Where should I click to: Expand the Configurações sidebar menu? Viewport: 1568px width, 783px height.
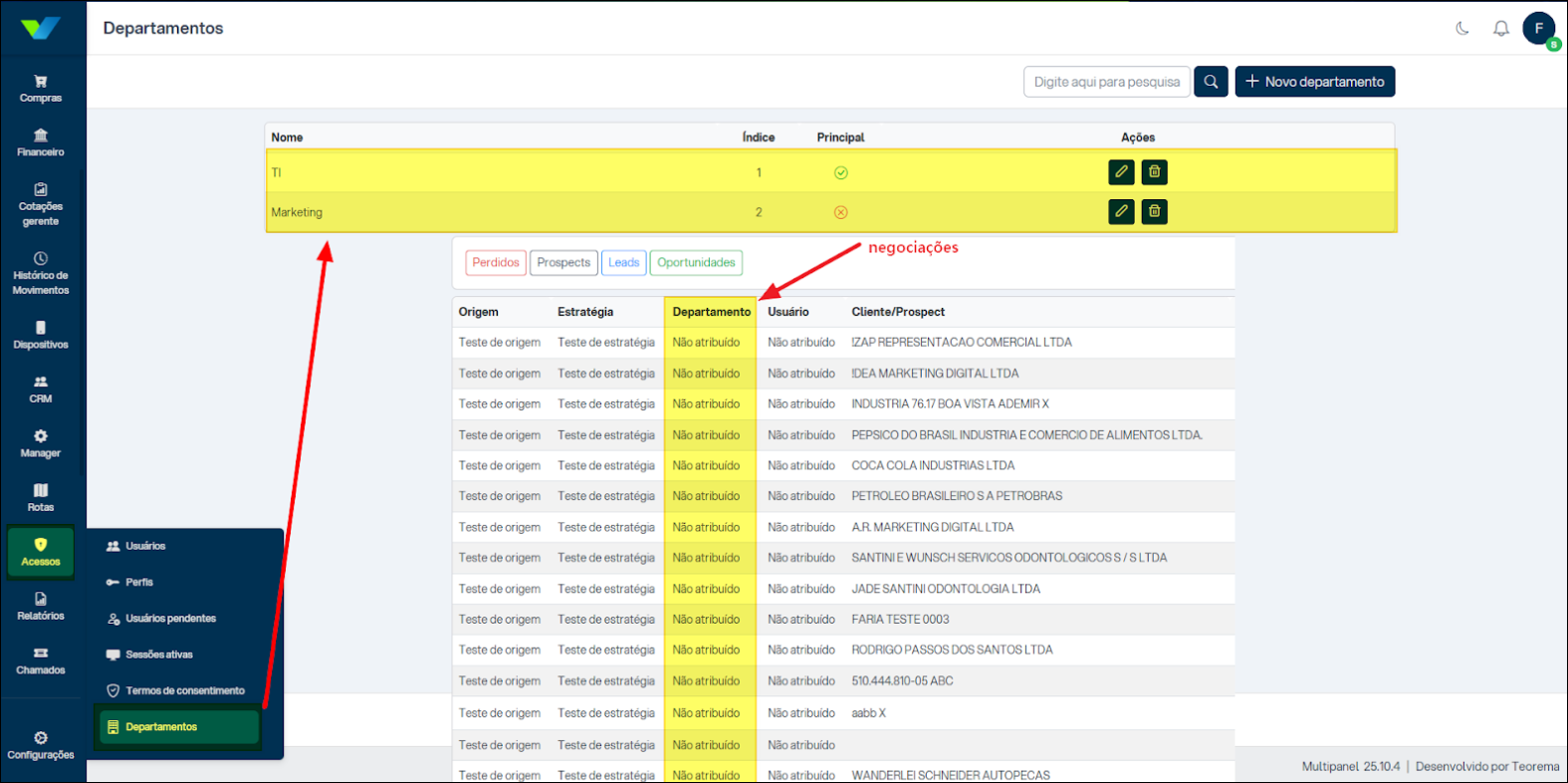coord(41,745)
